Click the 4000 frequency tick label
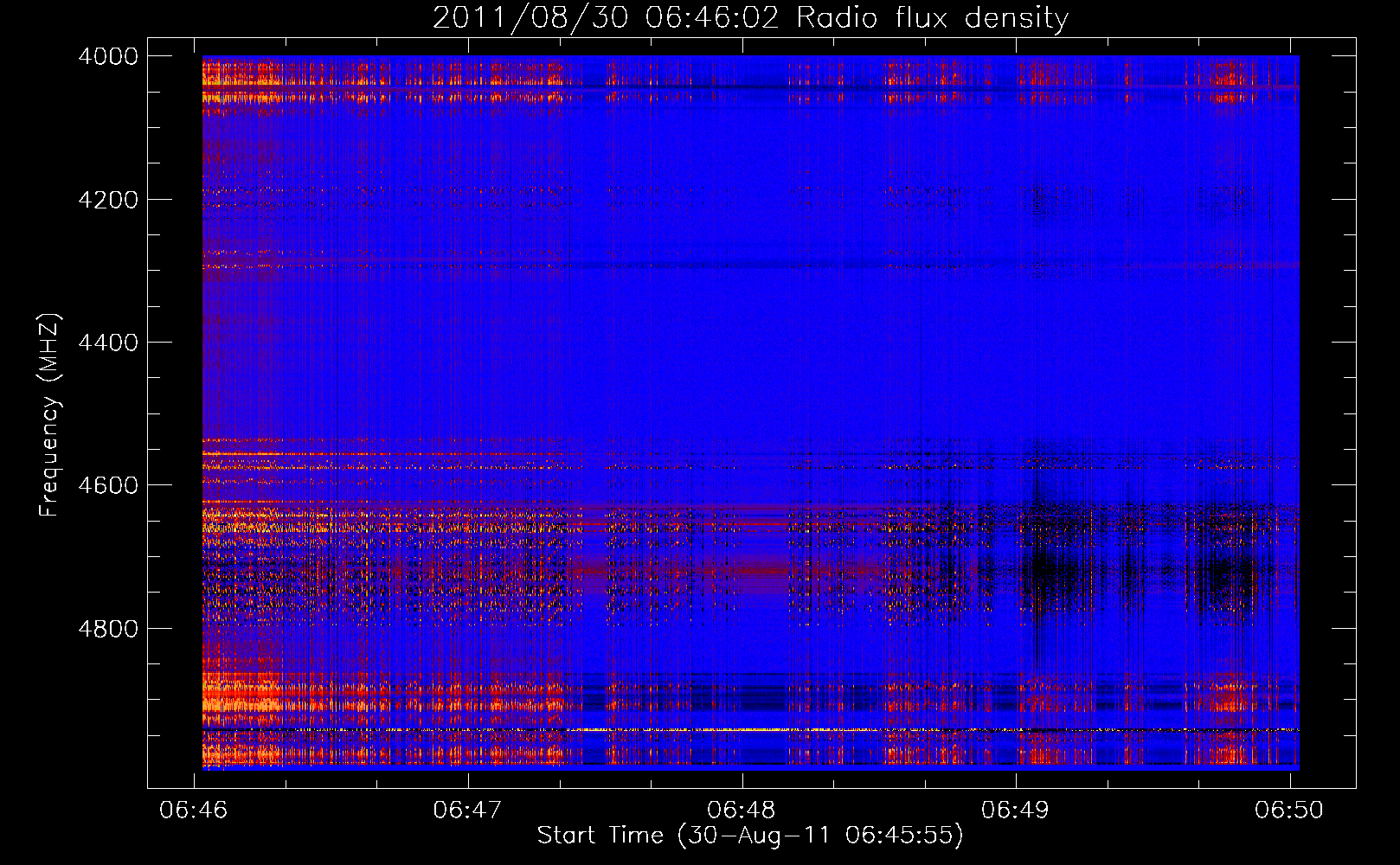 point(108,56)
